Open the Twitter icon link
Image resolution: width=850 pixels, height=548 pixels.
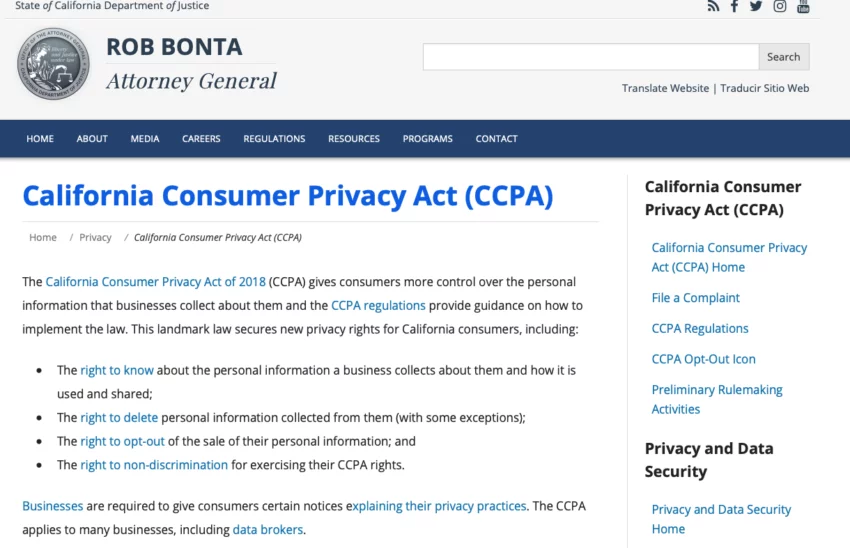tap(756, 6)
